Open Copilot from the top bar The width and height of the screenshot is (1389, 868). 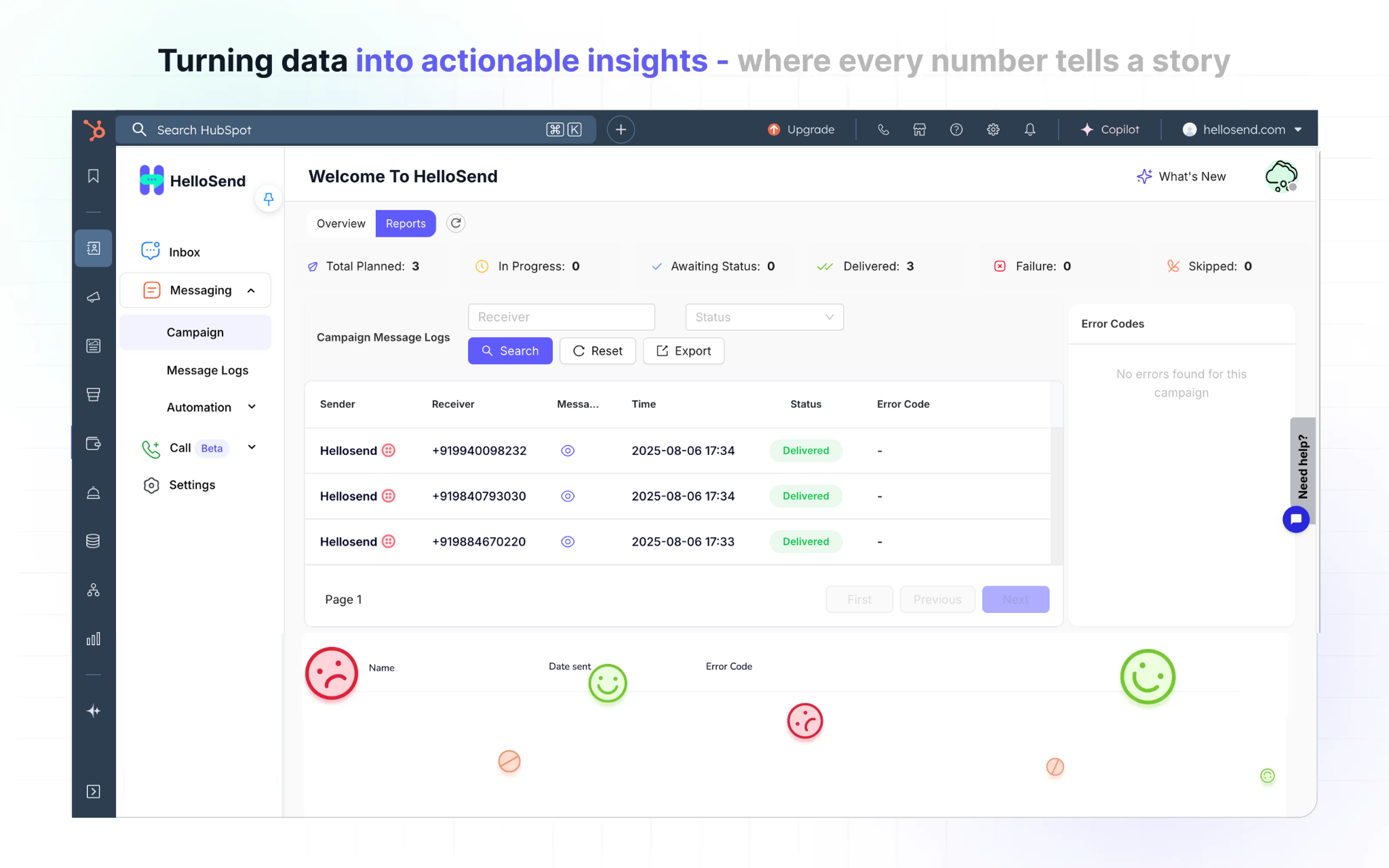pos(1110,130)
